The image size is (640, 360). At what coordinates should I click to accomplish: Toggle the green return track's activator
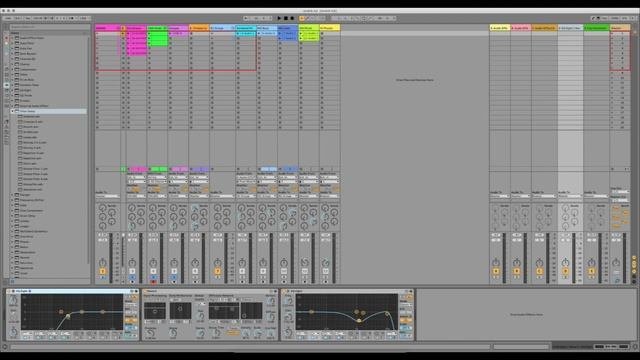(591, 271)
